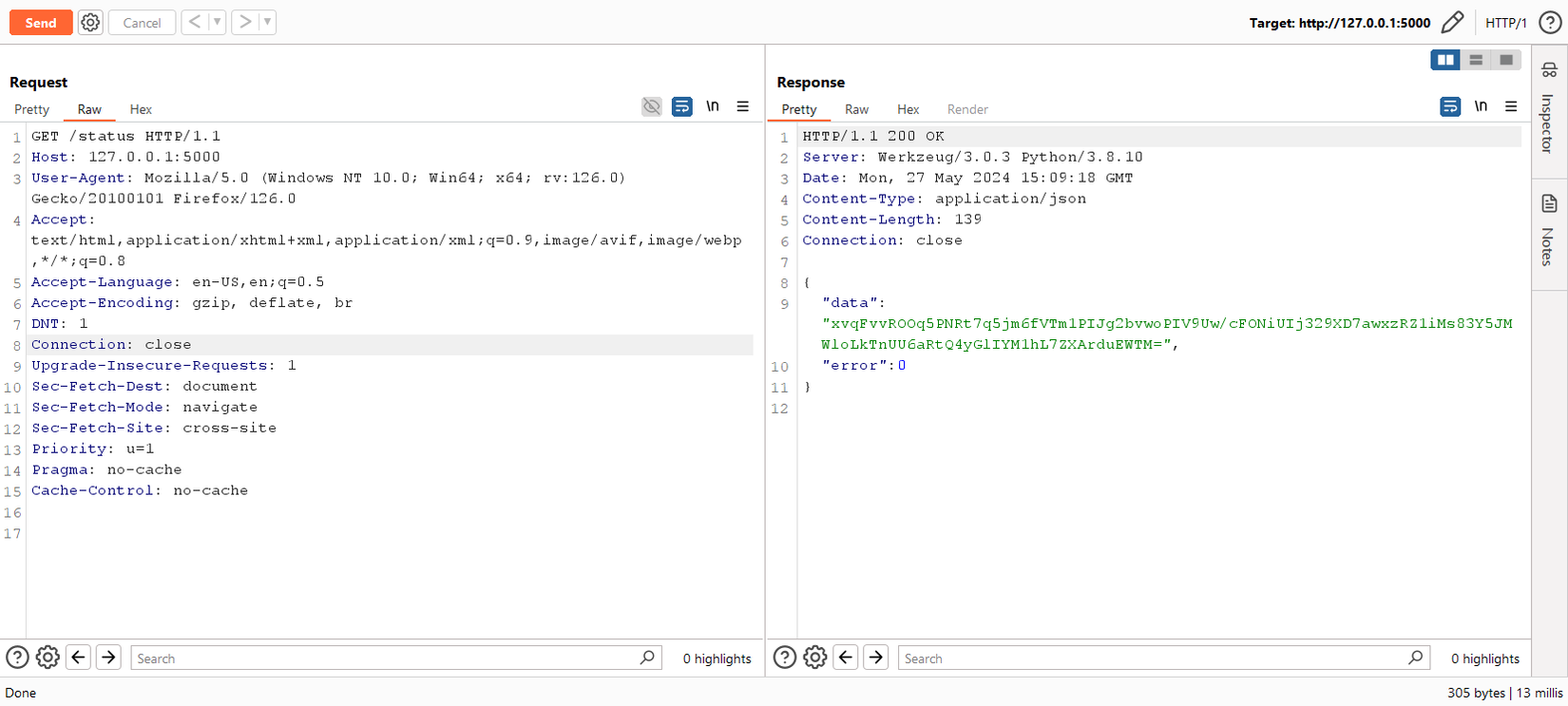Toggle newline display in Response panel
Image resolution: width=1568 pixels, height=706 pixels.
[x=1481, y=106]
